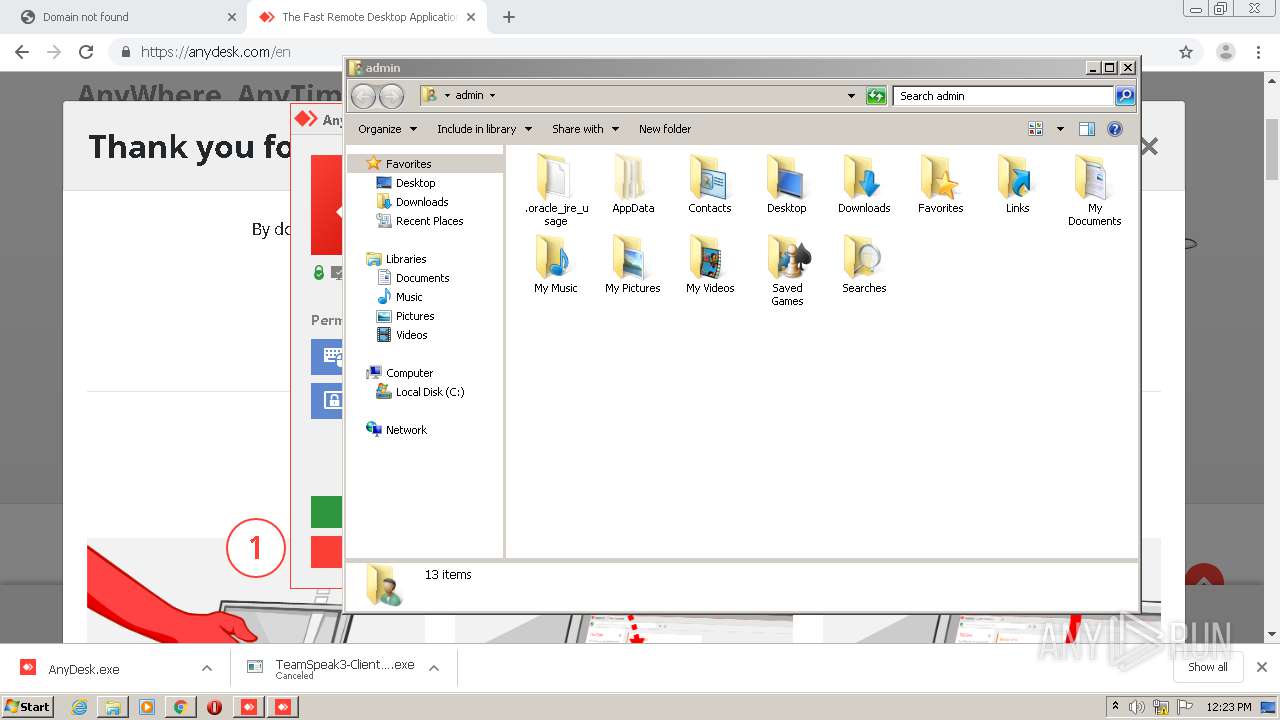Click the Windows Start button
The image size is (1280, 720).
tap(28, 707)
